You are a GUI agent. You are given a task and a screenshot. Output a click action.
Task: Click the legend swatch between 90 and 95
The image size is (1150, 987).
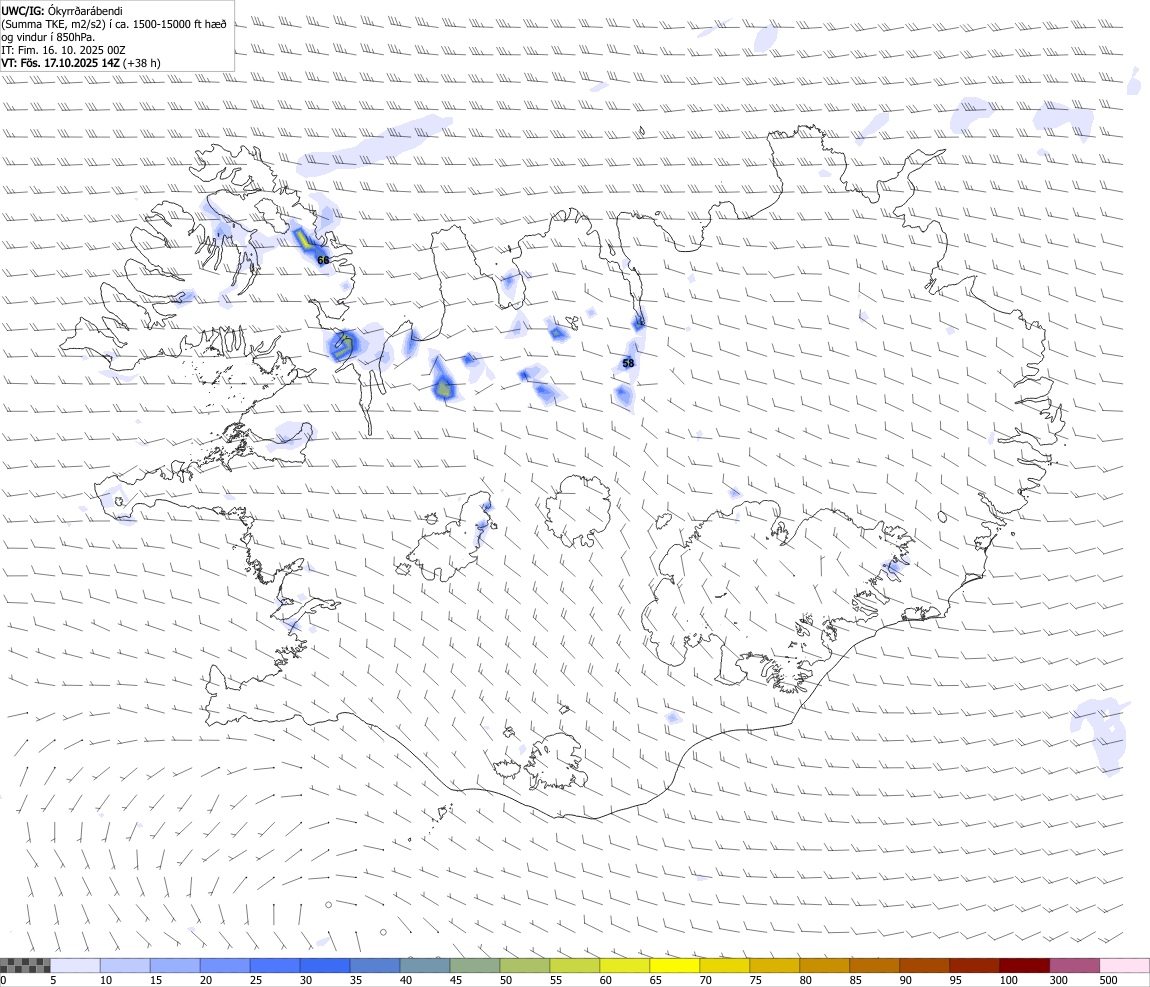click(x=924, y=965)
